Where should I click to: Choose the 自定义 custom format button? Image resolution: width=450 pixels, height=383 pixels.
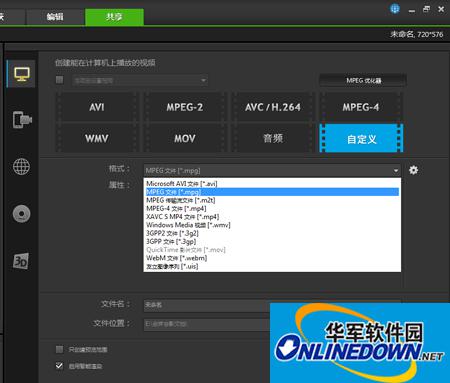point(361,138)
